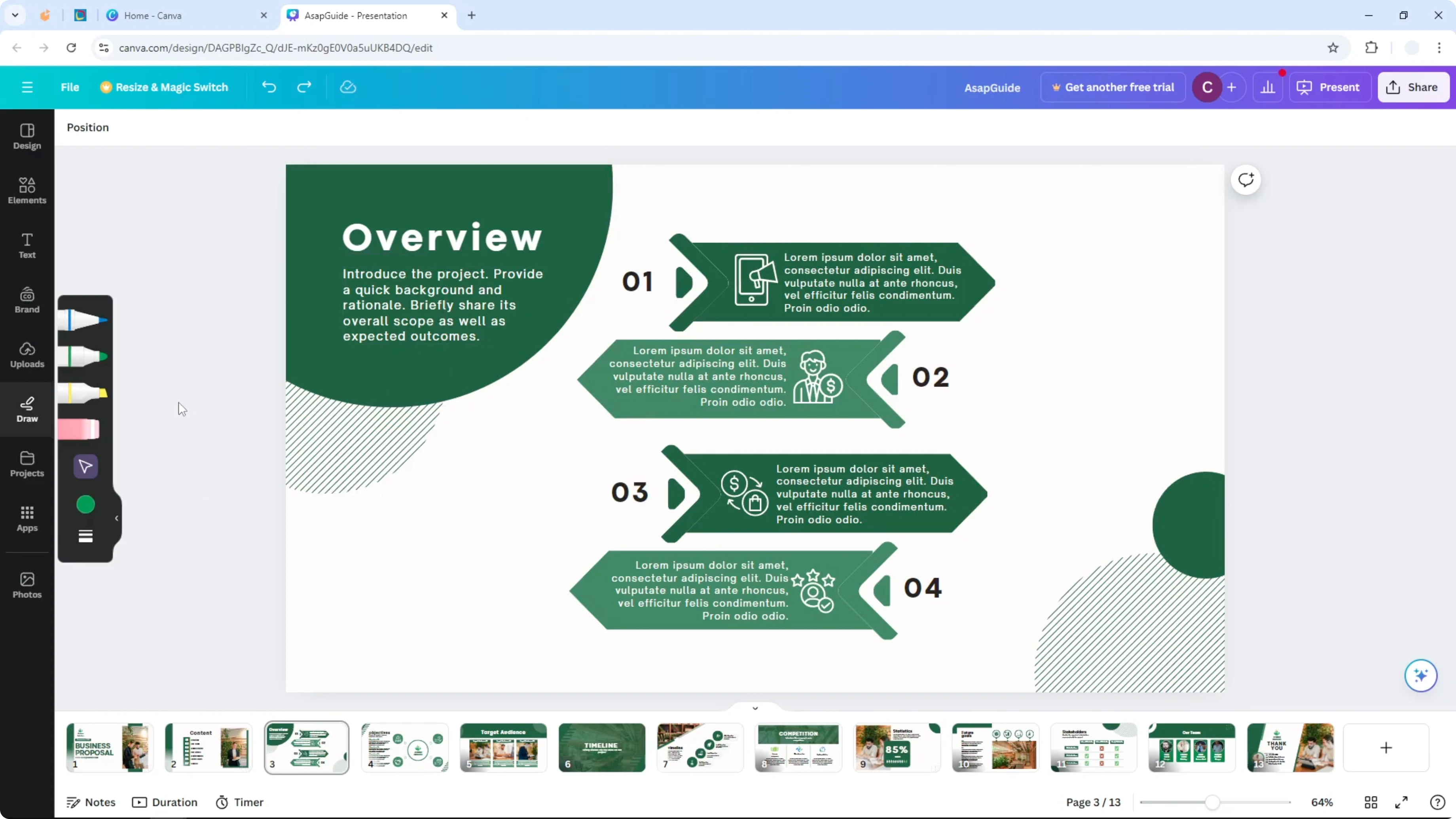Open the analytics chart icon
This screenshot has width=1456, height=819.
pyautogui.click(x=1268, y=87)
